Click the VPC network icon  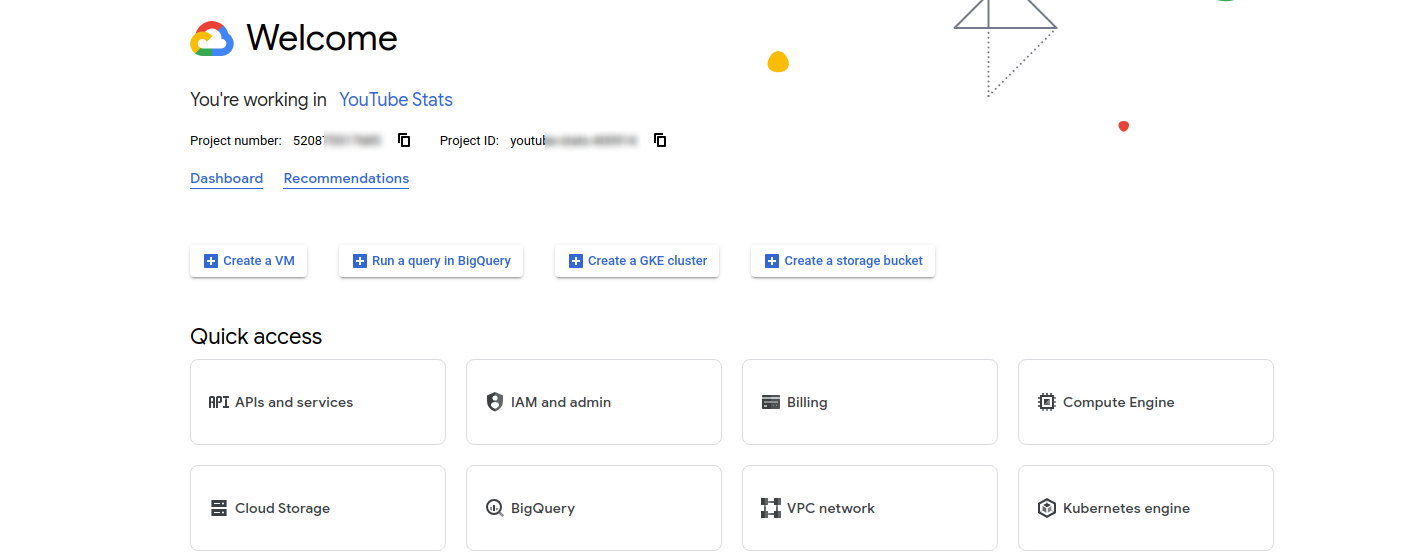770,508
